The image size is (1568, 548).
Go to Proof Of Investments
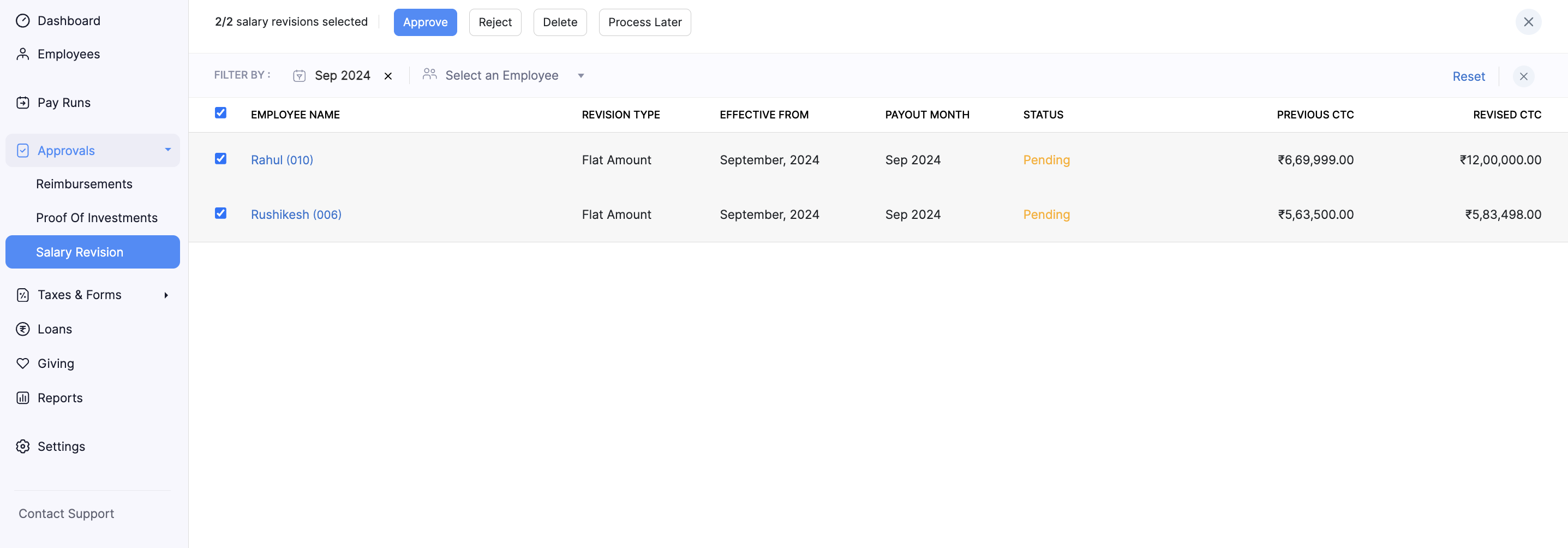(x=96, y=218)
